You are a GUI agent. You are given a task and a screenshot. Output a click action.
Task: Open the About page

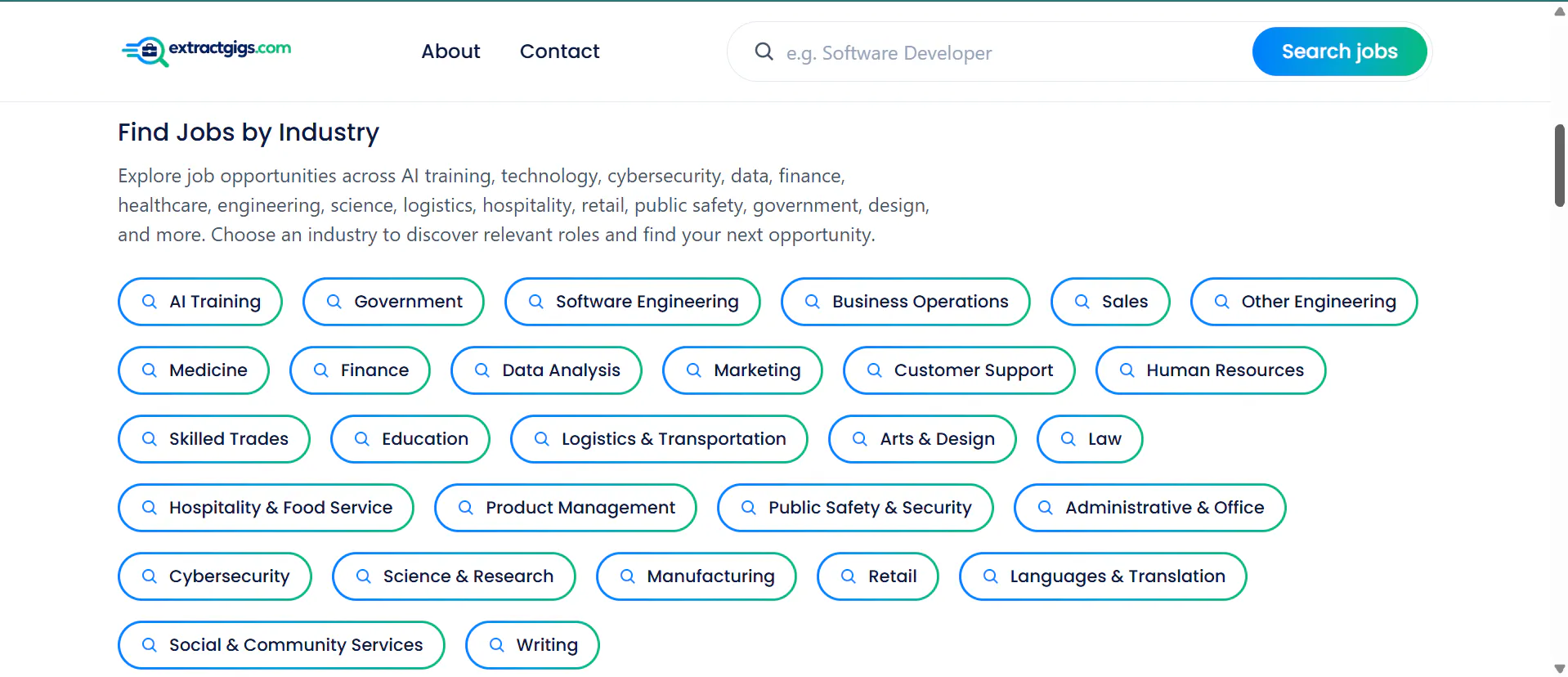point(450,52)
